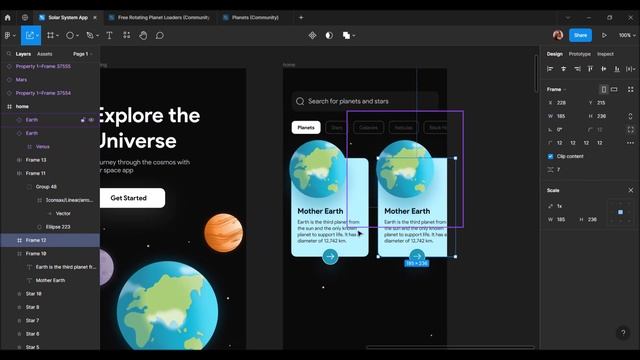Image resolution: width=640 pixels, height=360 pixels.
Task: Select center scale anchor point
Action: [620, 212]
